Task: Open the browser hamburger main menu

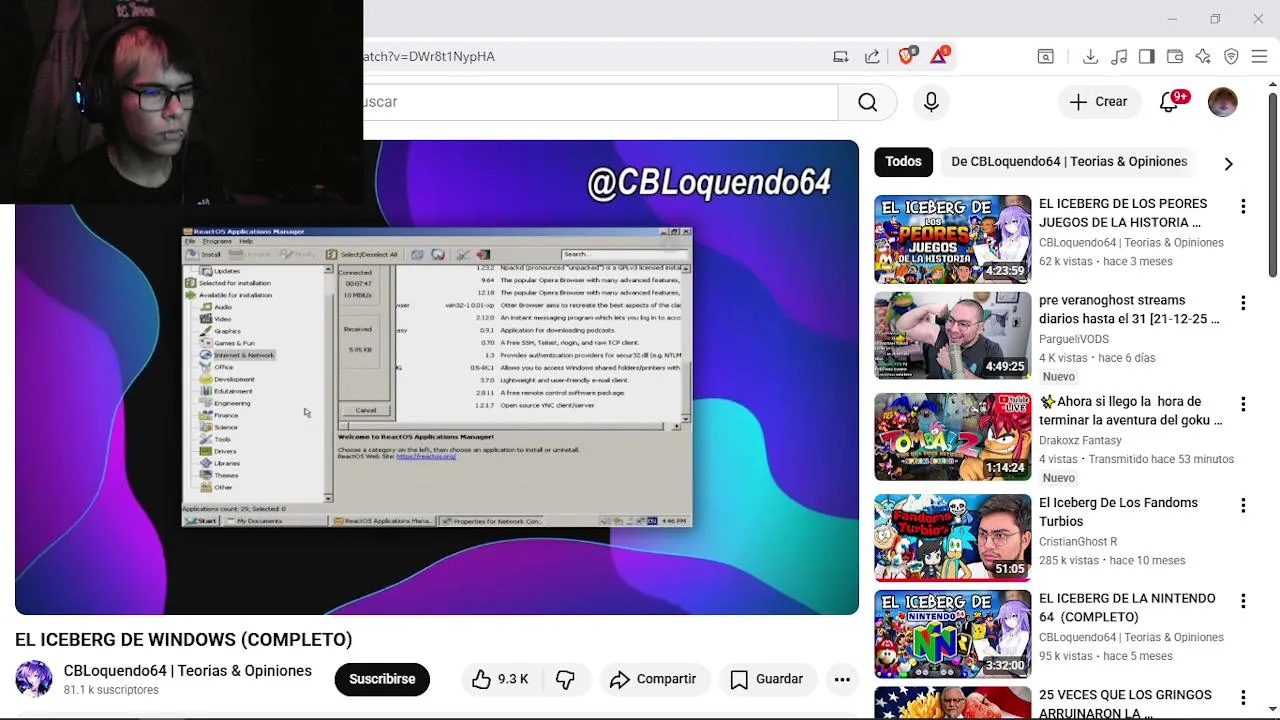Action: tap(1259, 57)
